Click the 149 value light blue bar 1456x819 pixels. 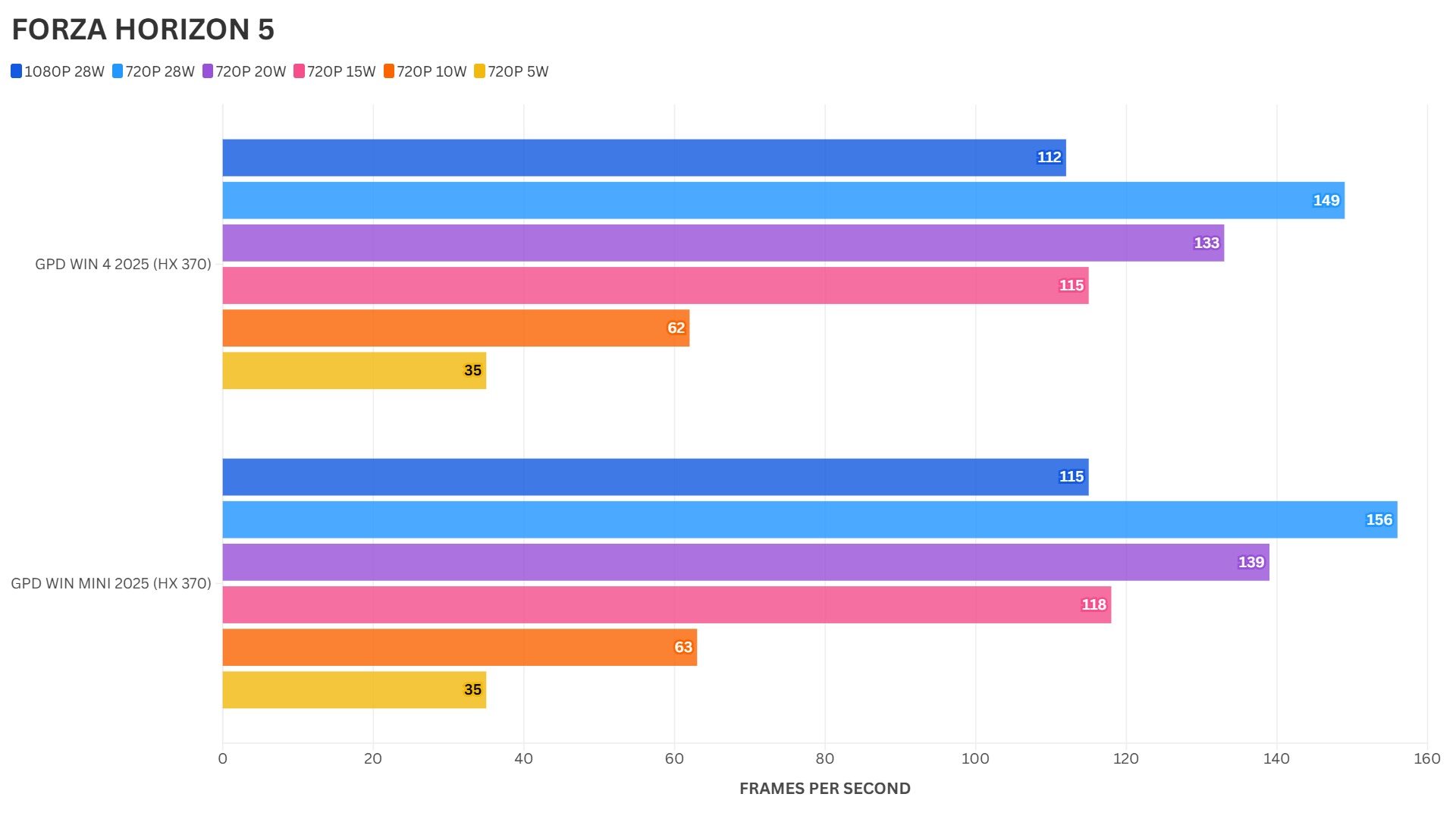(x=783, y=200)
